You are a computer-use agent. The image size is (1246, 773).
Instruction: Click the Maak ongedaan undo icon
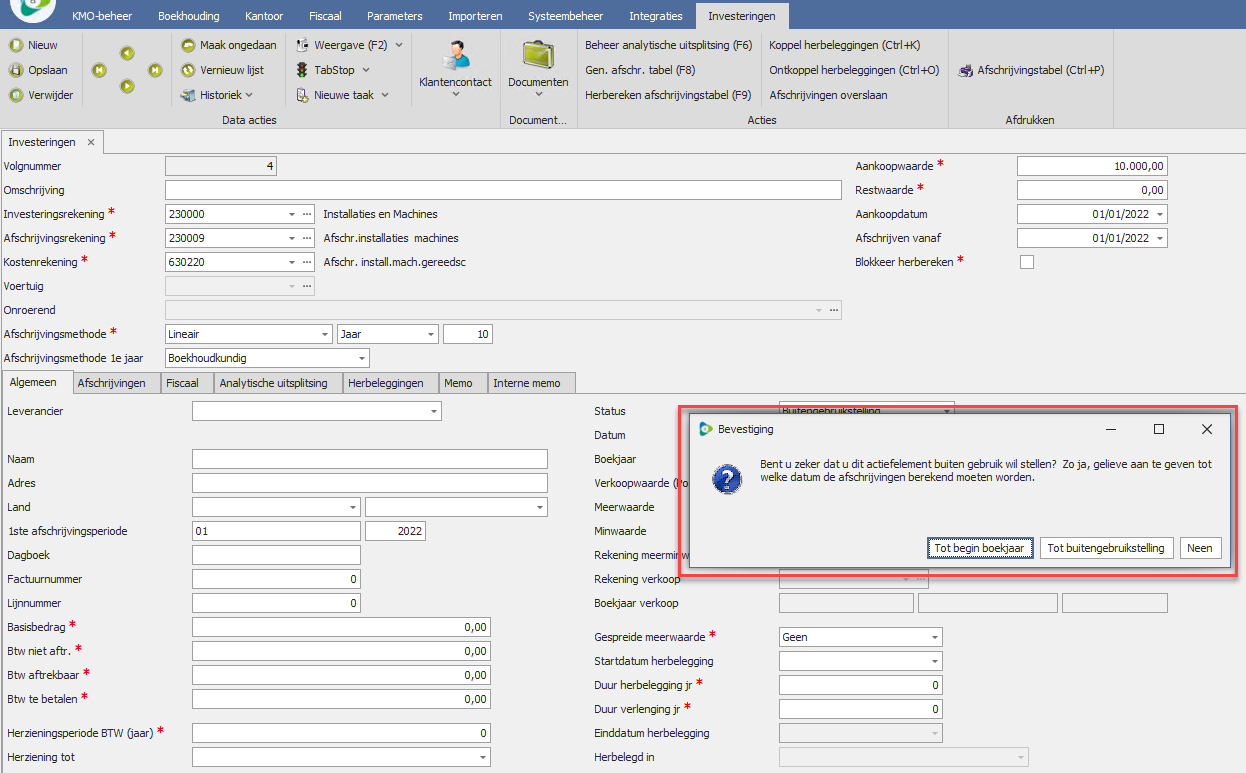point(189,45)
